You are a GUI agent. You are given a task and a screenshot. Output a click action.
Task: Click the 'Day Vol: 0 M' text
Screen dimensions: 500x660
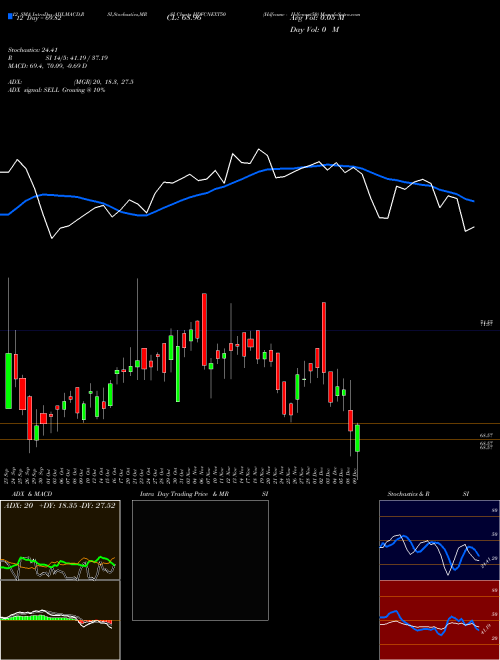click(x=314, y=30)
